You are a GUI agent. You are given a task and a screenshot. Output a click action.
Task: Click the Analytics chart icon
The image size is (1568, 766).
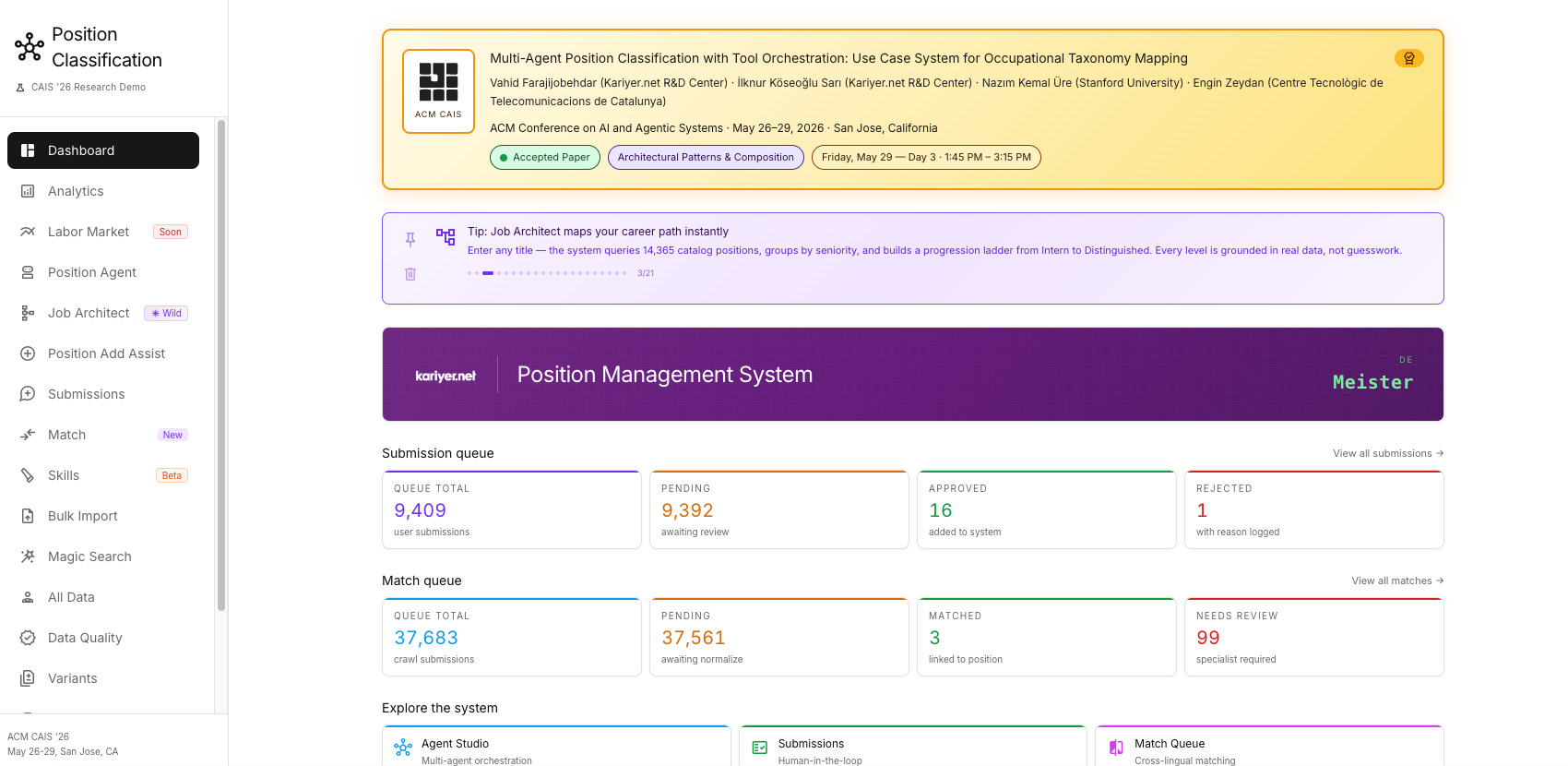coord(28,191)
